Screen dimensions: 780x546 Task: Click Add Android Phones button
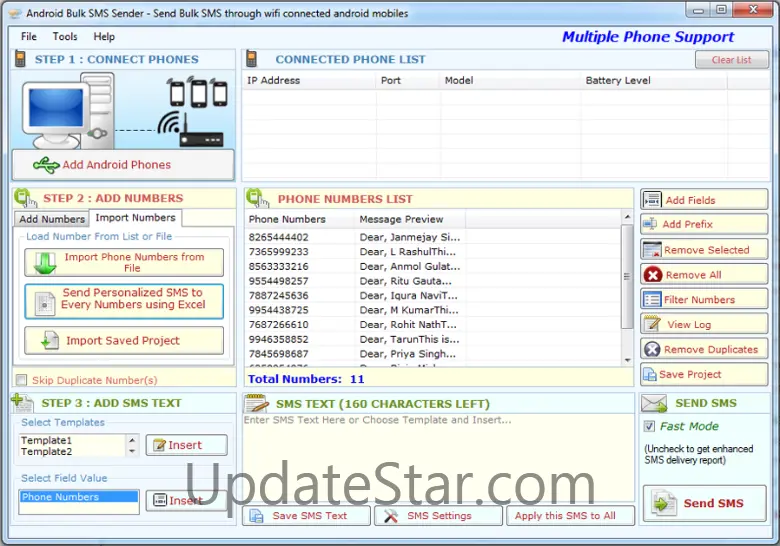(123, 165)
